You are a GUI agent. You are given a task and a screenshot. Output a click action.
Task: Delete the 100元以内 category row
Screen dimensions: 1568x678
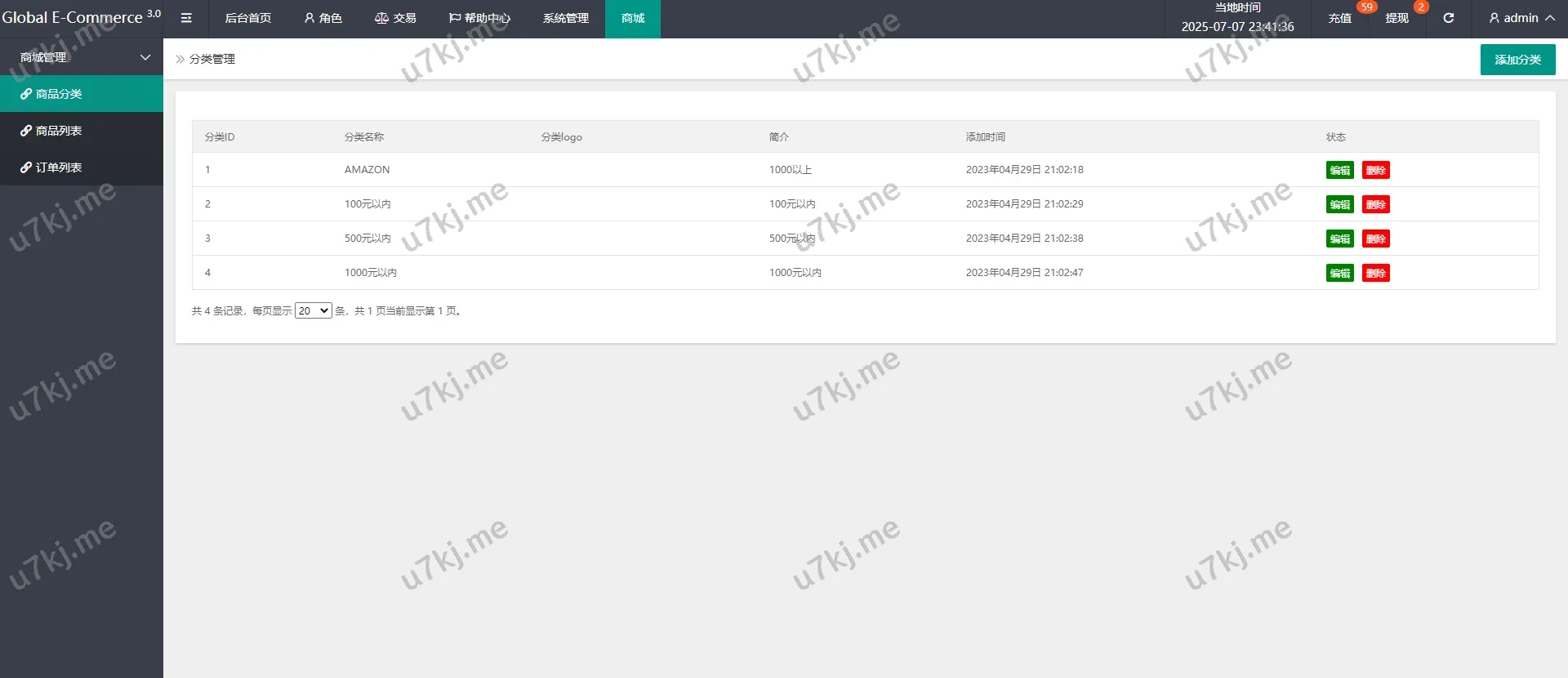(1375, 204)
